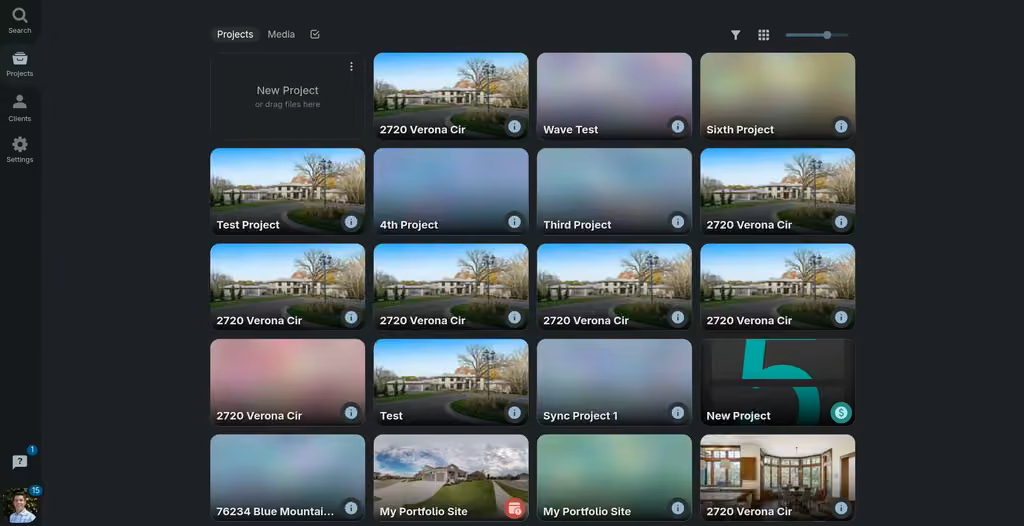The height and width of the screenshot is (526, 1024).
Task: Click dollar icon on New Project card
Action: [x=841, y=413]
